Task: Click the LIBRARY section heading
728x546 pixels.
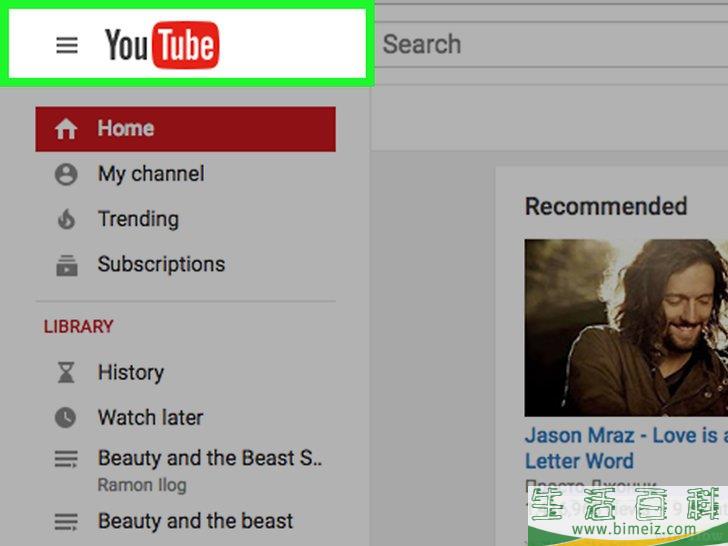Action: pyautogui.click(x=78, y=326)
